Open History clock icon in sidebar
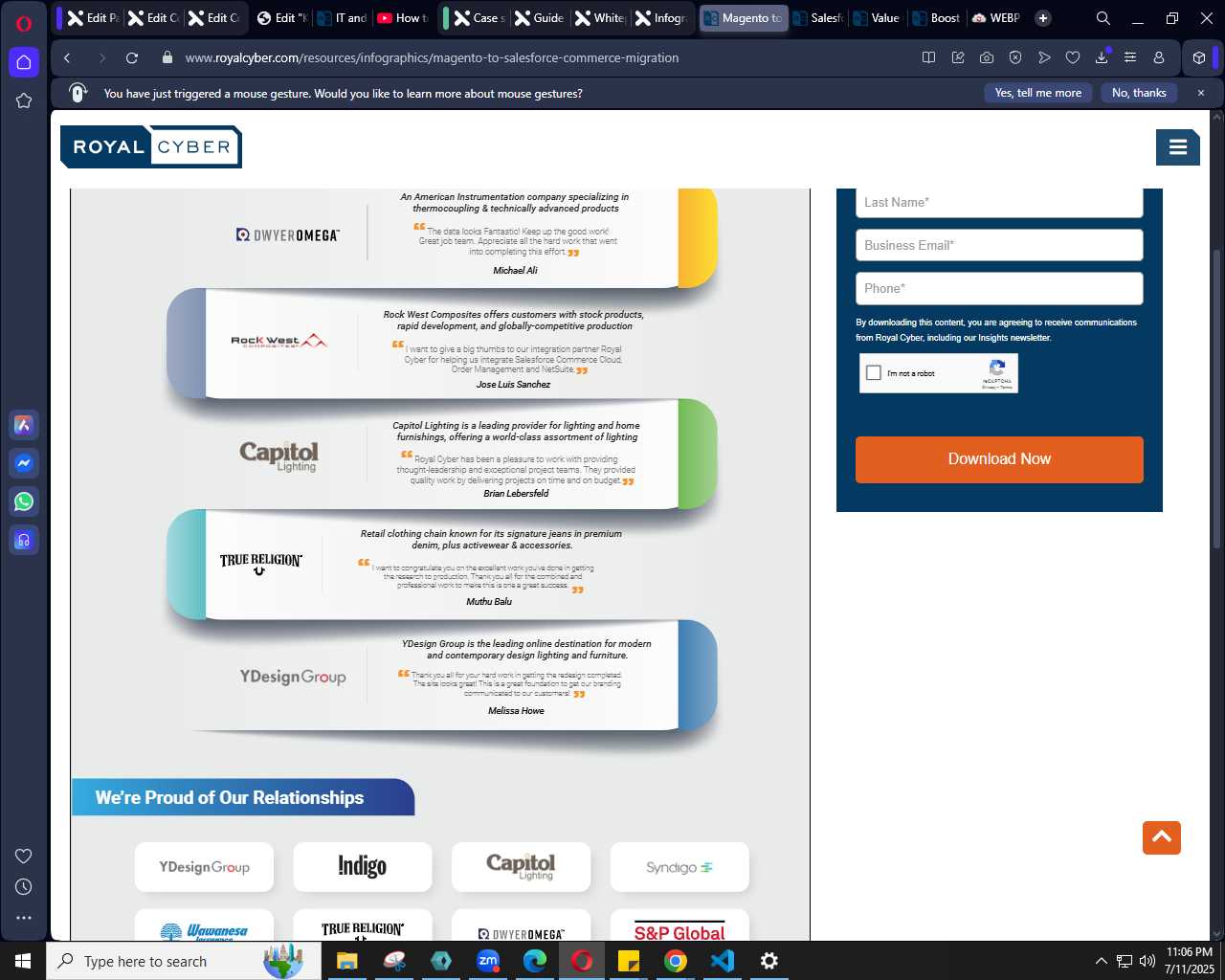Viewport: 1225px width, 980px height. point(24,887)
